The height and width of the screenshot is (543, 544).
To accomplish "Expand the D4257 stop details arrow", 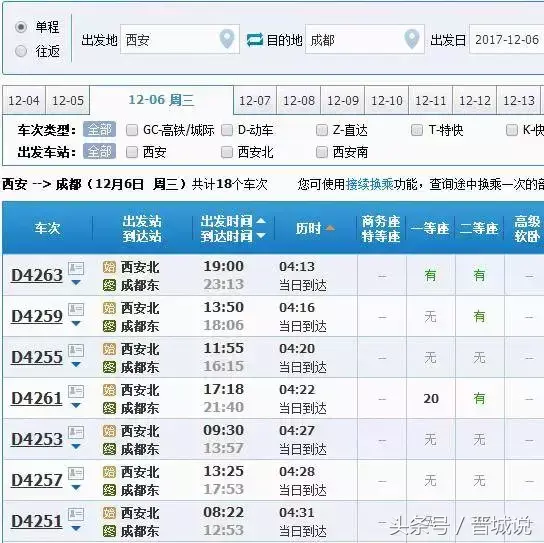I will [76, 487].
